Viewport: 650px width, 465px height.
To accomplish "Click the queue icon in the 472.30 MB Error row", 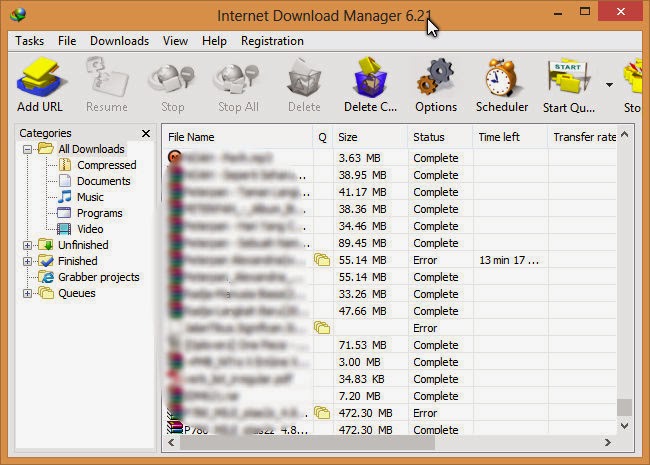I will tap(322, 413).
